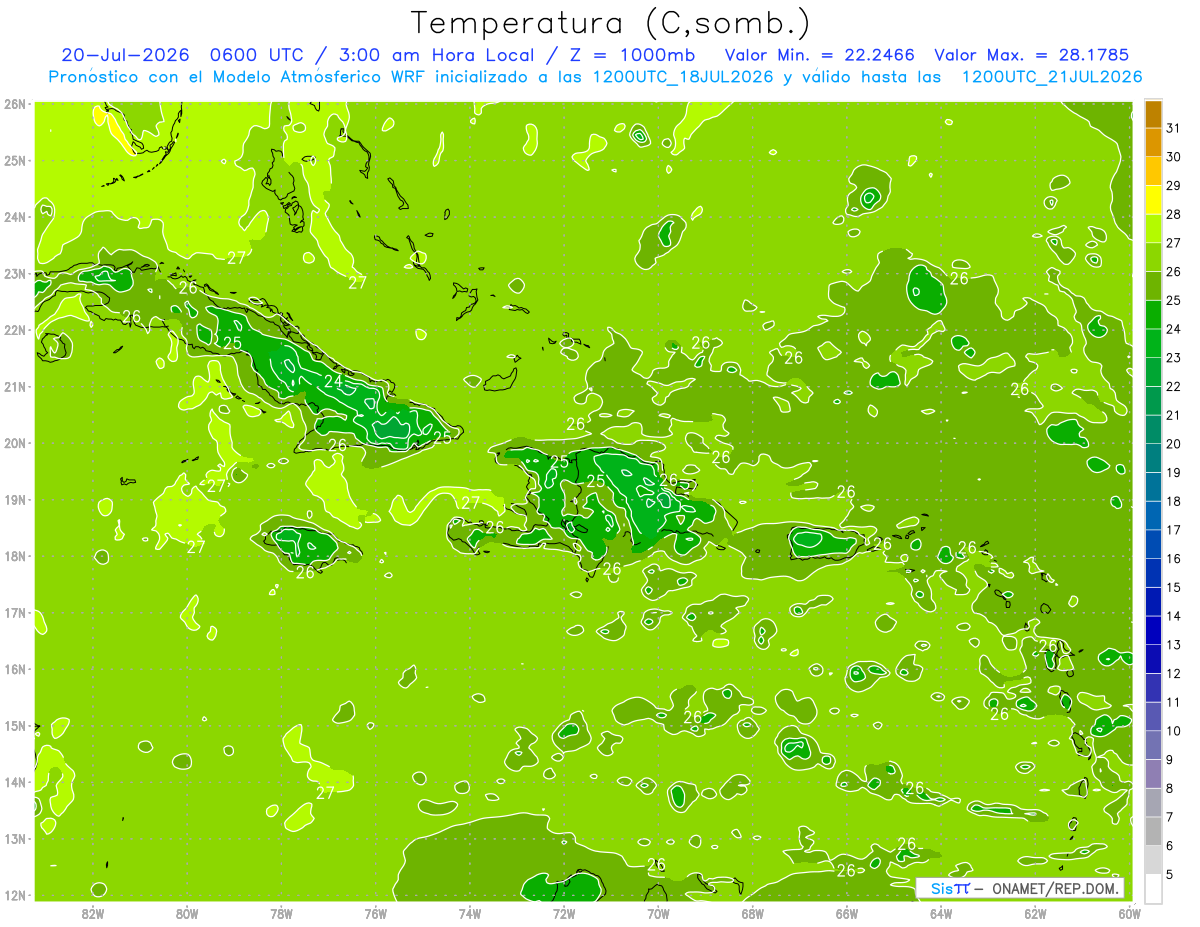Pick the gold swatch between 29 and 30

(1154, 171)
